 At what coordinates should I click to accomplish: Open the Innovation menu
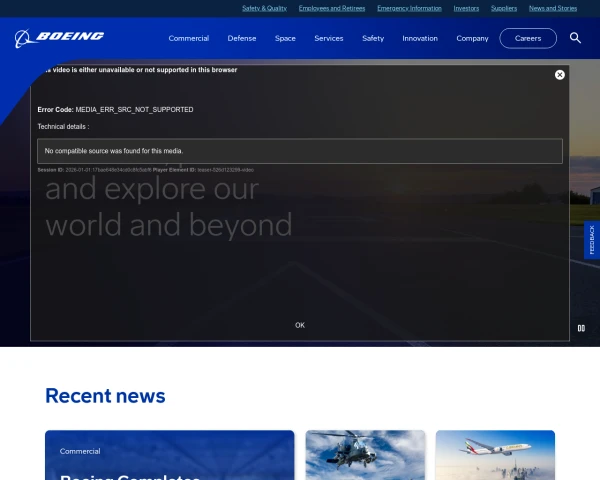click(420, 38)
